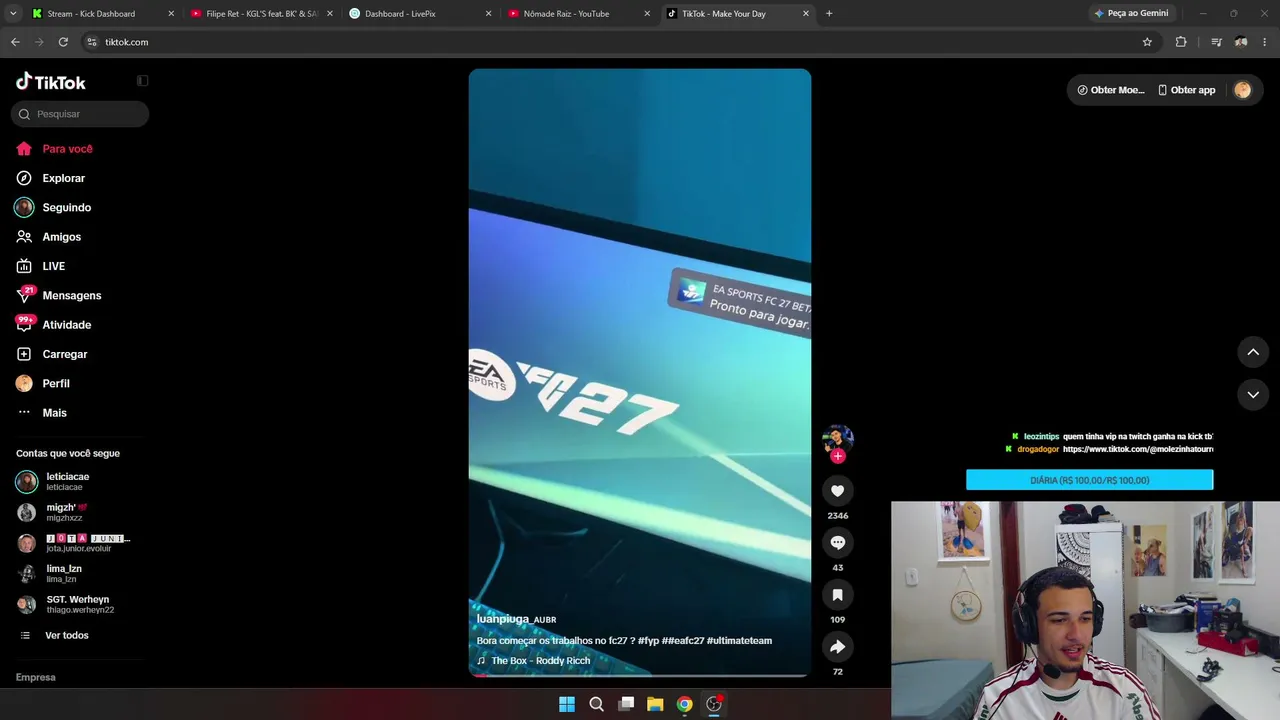Open the #ultimateteam hashtag
1280x720 pixels.
[x=739, y=641]
